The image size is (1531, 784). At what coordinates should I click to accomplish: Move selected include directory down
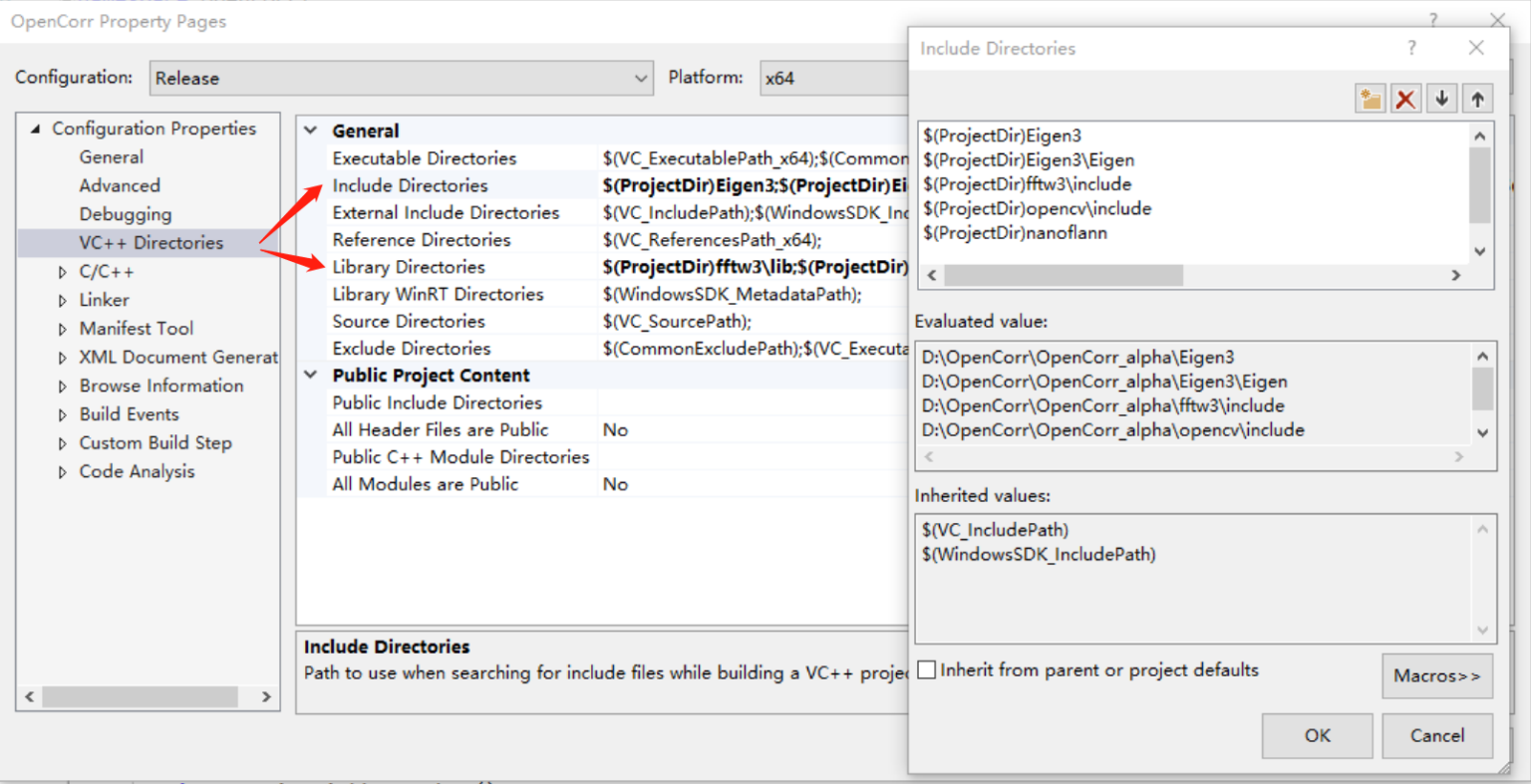(1441, 98)
